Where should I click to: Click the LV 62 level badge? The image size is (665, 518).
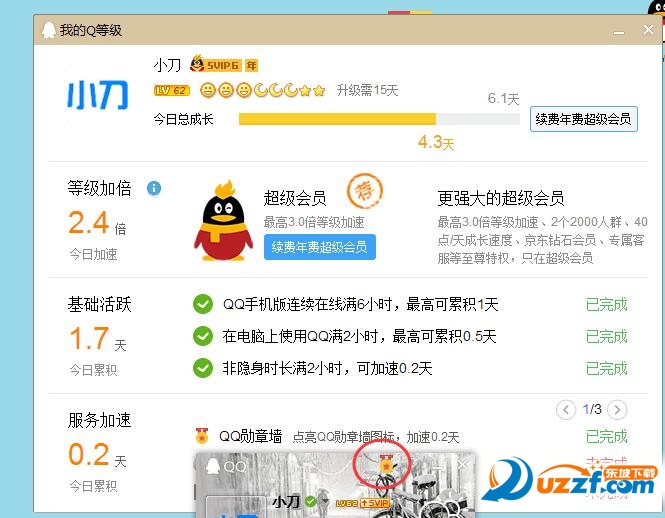(172, 90)
